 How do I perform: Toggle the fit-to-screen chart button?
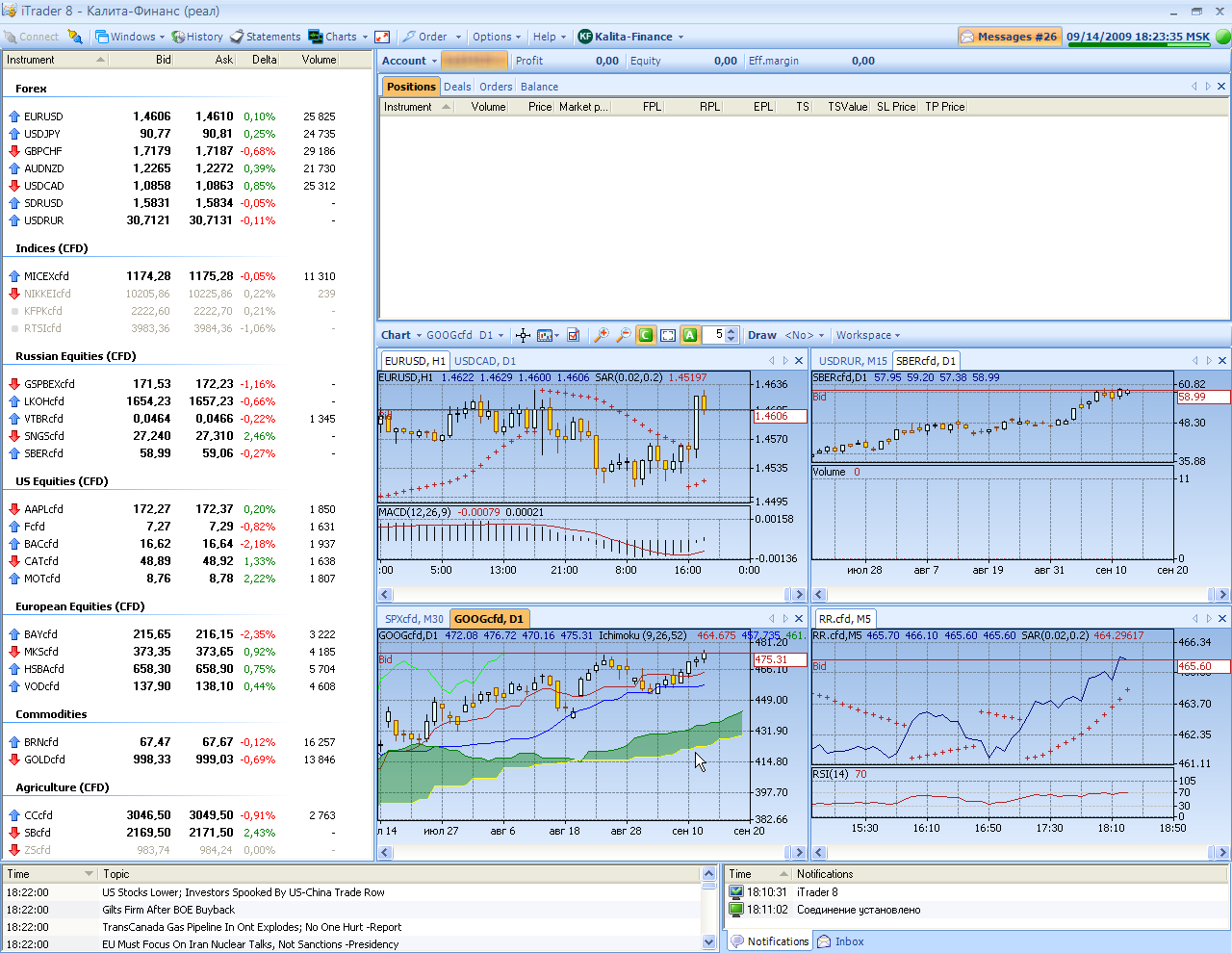tap(668, 335)
